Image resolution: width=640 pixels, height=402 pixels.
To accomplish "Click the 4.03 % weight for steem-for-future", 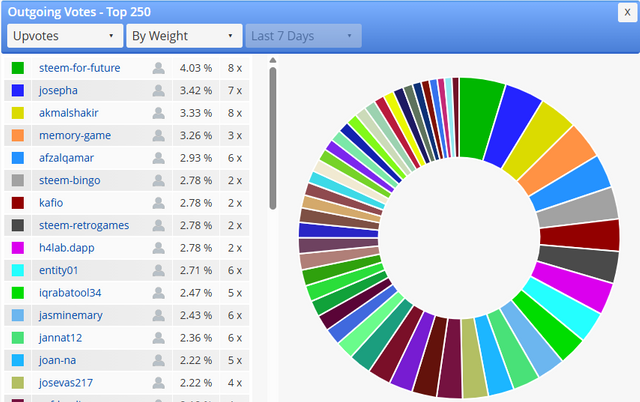I will coord(196,68).
